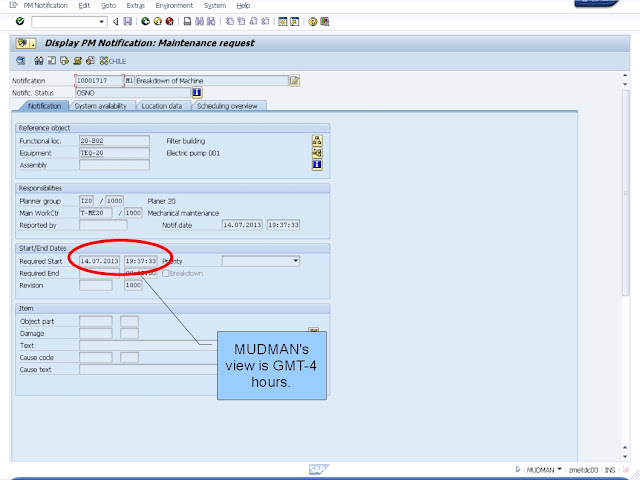640x480 pixels.
Task: Click the Equipment field TEQ-20
Action: [x=114, y=153]
